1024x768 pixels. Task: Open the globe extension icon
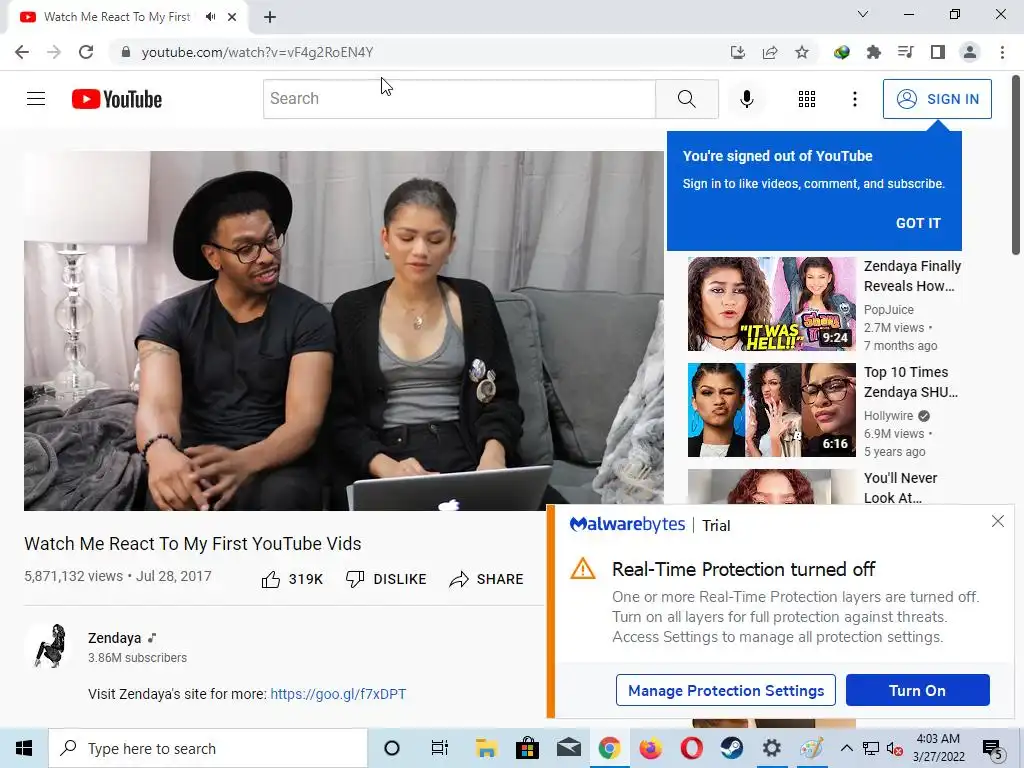coord(841,52)
